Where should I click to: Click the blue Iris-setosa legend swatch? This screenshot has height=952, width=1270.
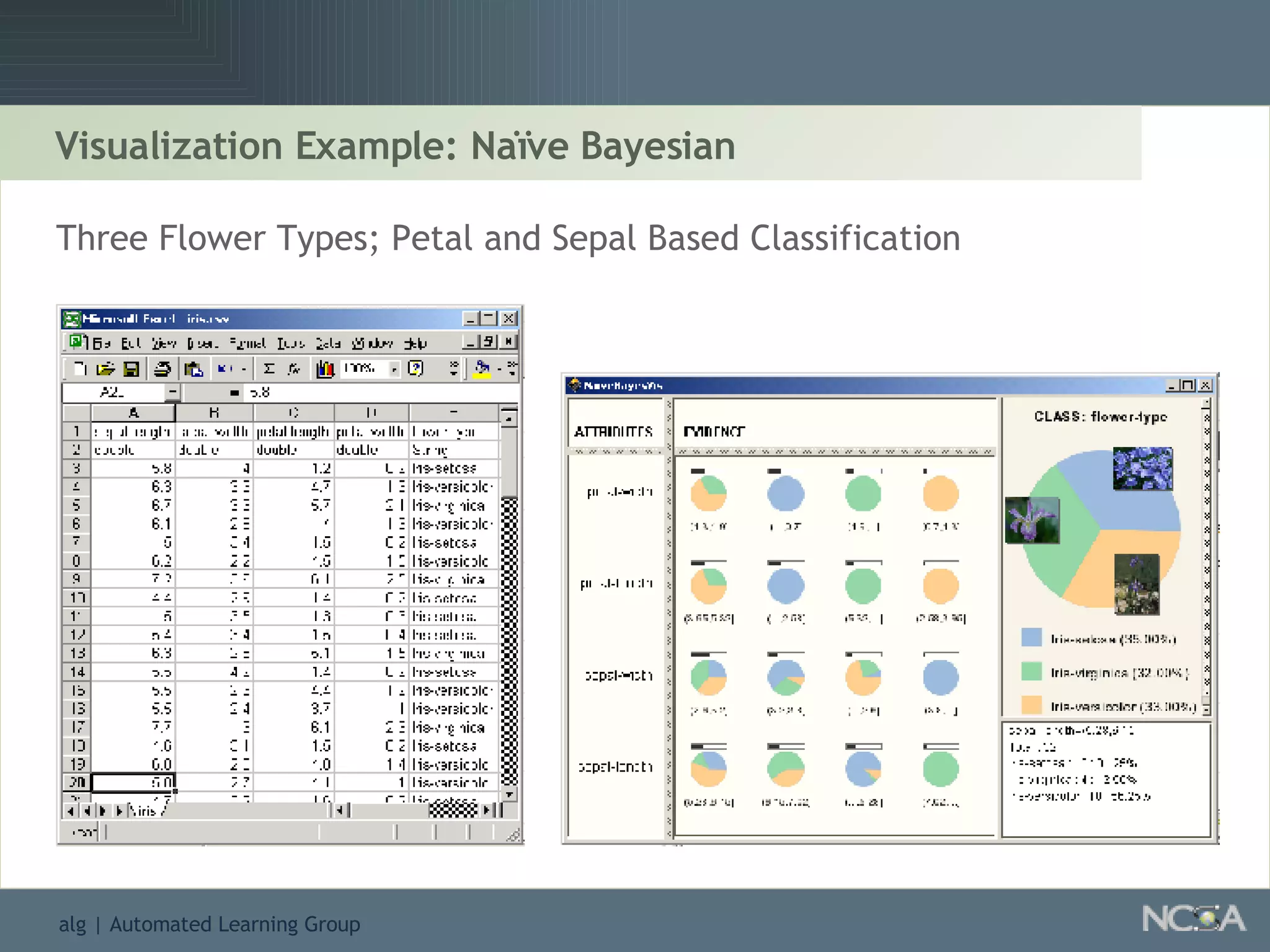tap(1031, 637)
